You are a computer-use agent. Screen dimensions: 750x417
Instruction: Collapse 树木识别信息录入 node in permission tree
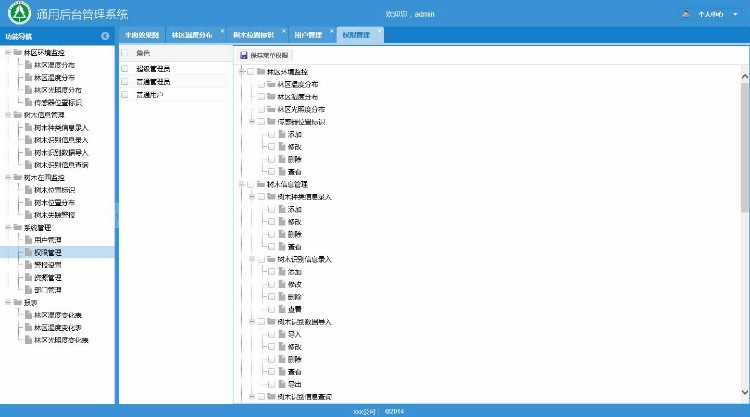tap(252, 259)
